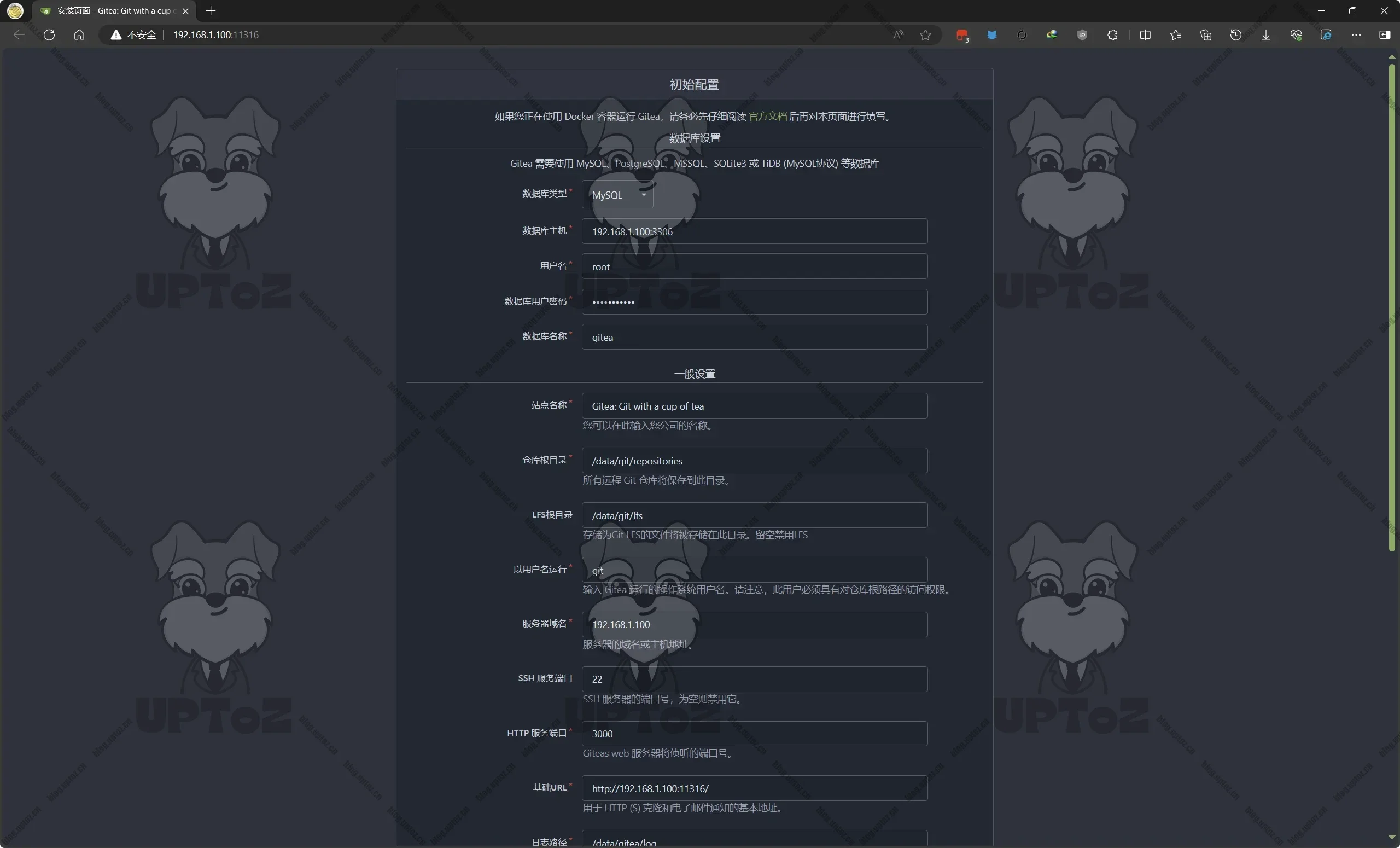This screenshot has width=1400, height=848.
Task: Click the 数据库设置 section heading
Action: tap(695, 138)
